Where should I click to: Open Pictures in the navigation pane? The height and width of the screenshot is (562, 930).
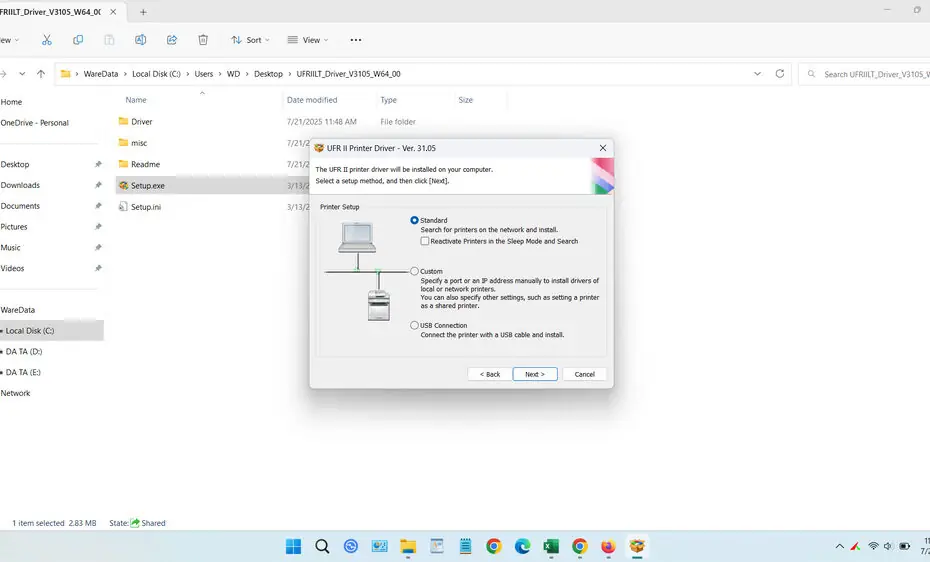click(x=14, y=226)
